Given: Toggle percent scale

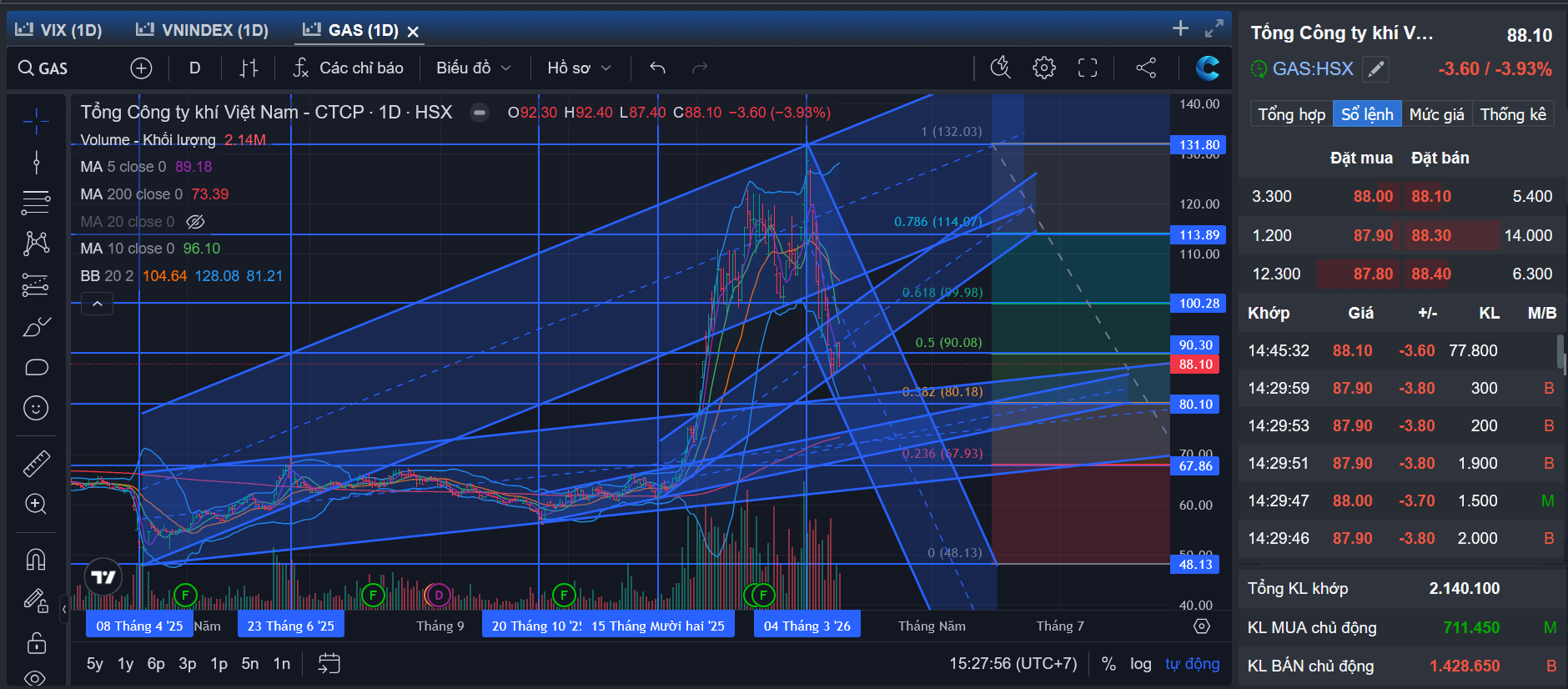Looking at the screenshot, I should (x=1108, y=664).
